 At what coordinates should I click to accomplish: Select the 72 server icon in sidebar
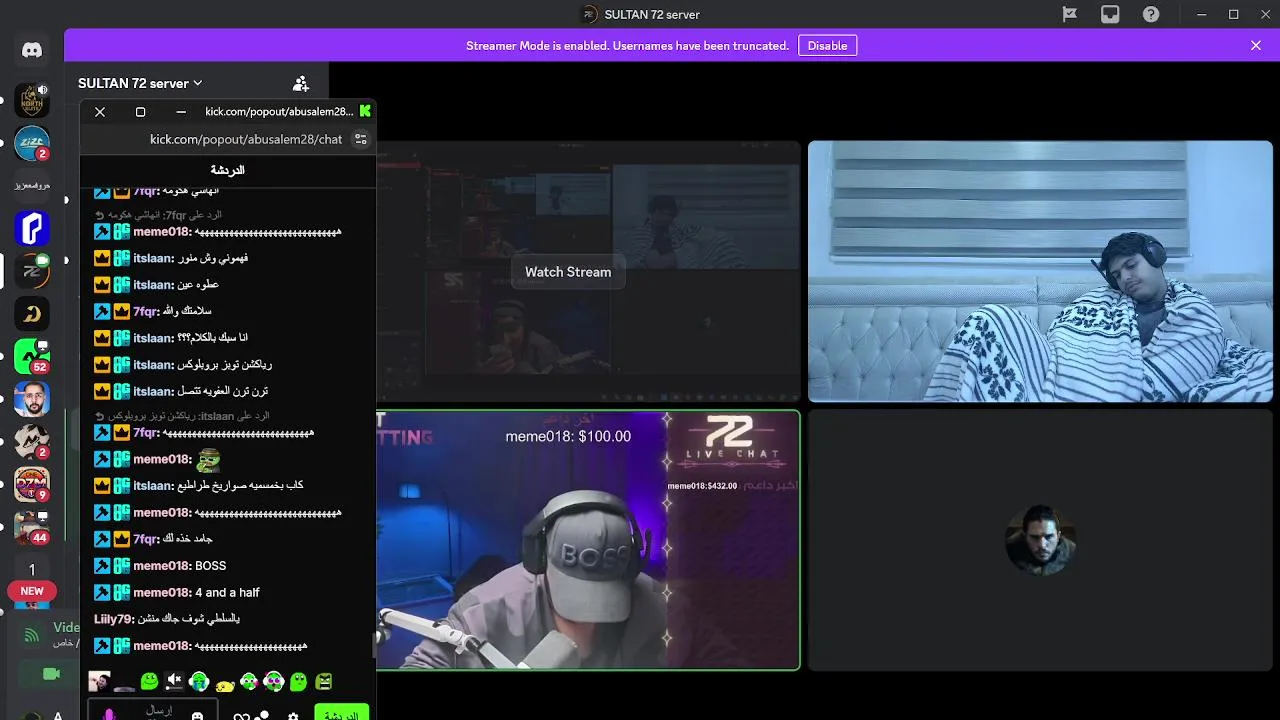point(31,271)
